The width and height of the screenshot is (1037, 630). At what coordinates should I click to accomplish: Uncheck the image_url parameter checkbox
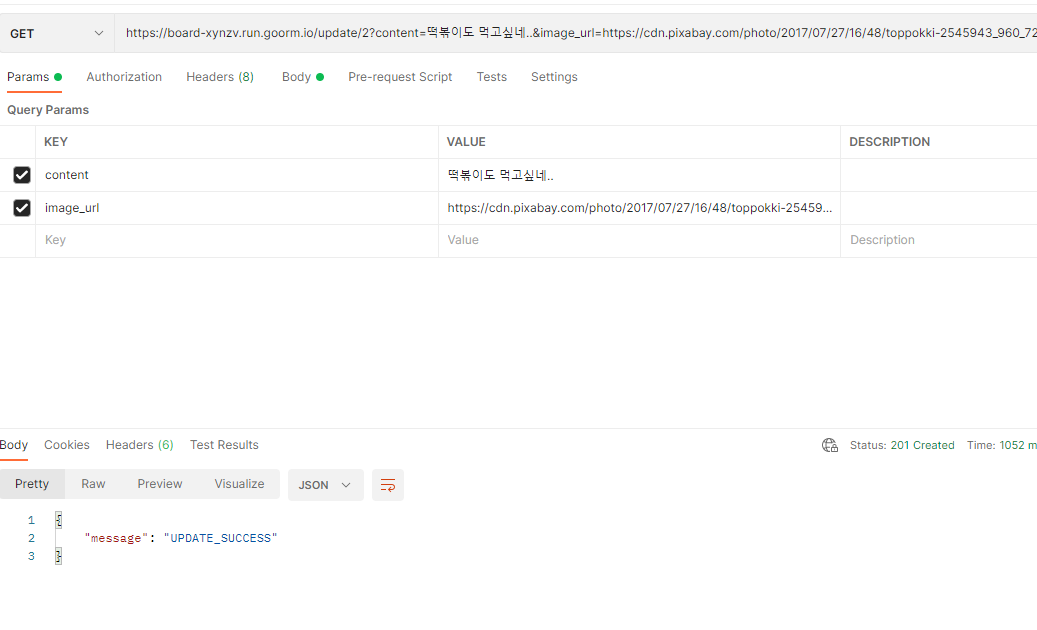pyautogui.click(x=22, y=208)
